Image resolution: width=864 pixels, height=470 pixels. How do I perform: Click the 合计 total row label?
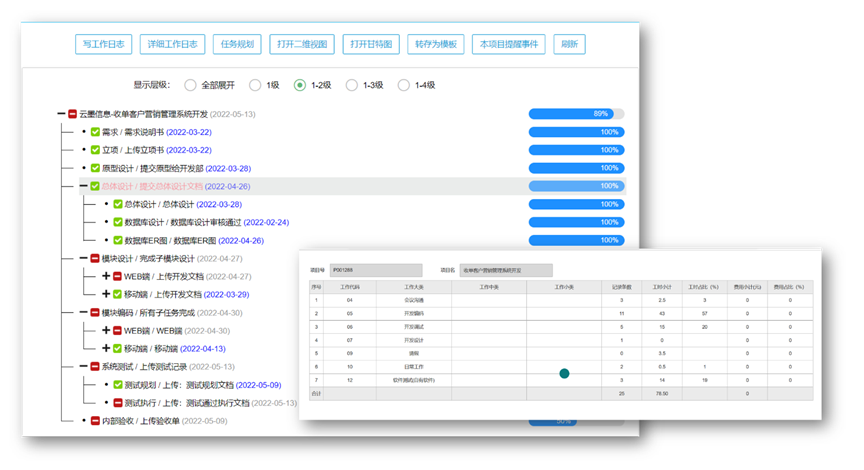316,393
